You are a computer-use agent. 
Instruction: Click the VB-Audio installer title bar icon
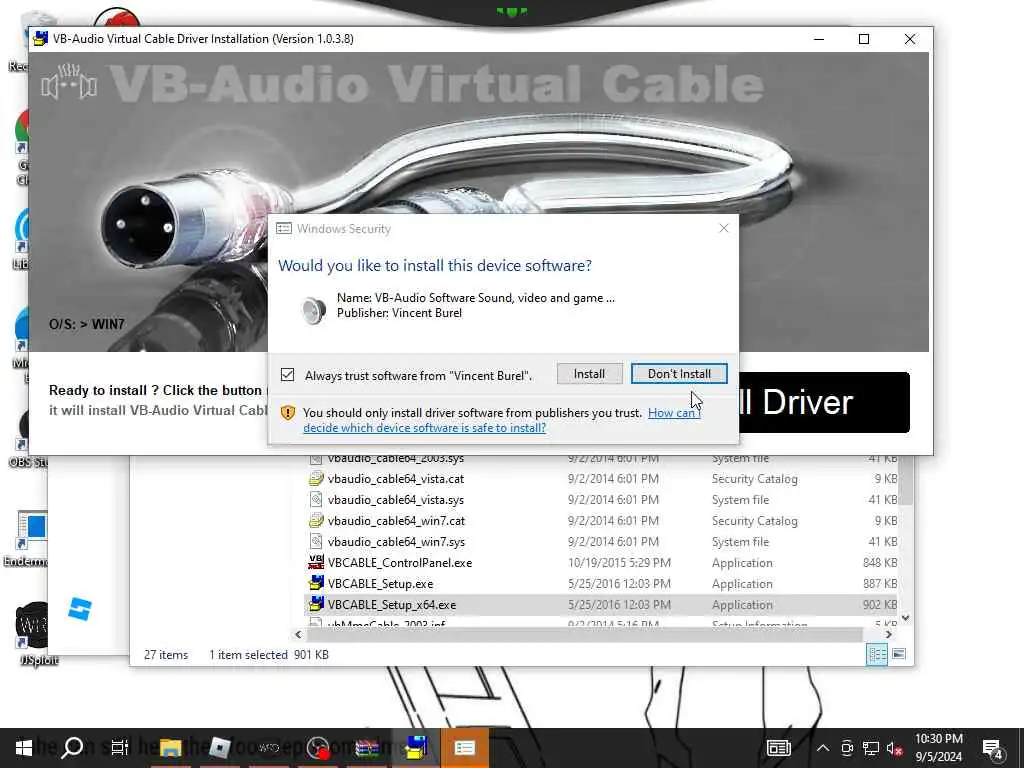40,39
